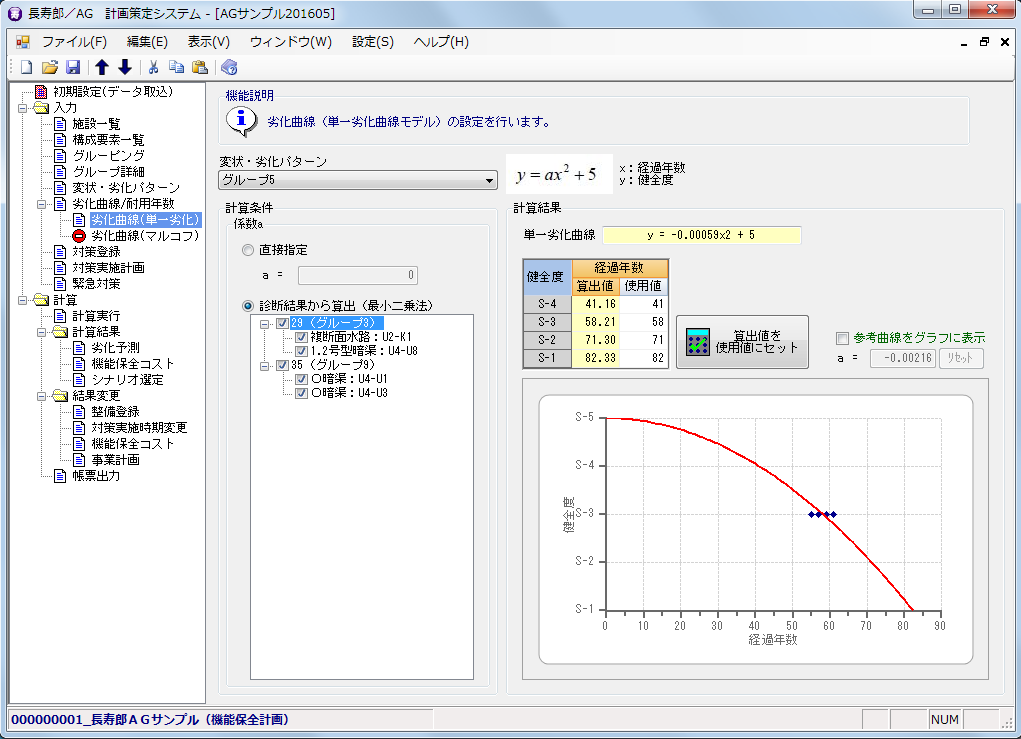The image size is (1021, 739).
Task: Uncheck the 複断面水路：U2-K1 checkbox
Action: 301,338
